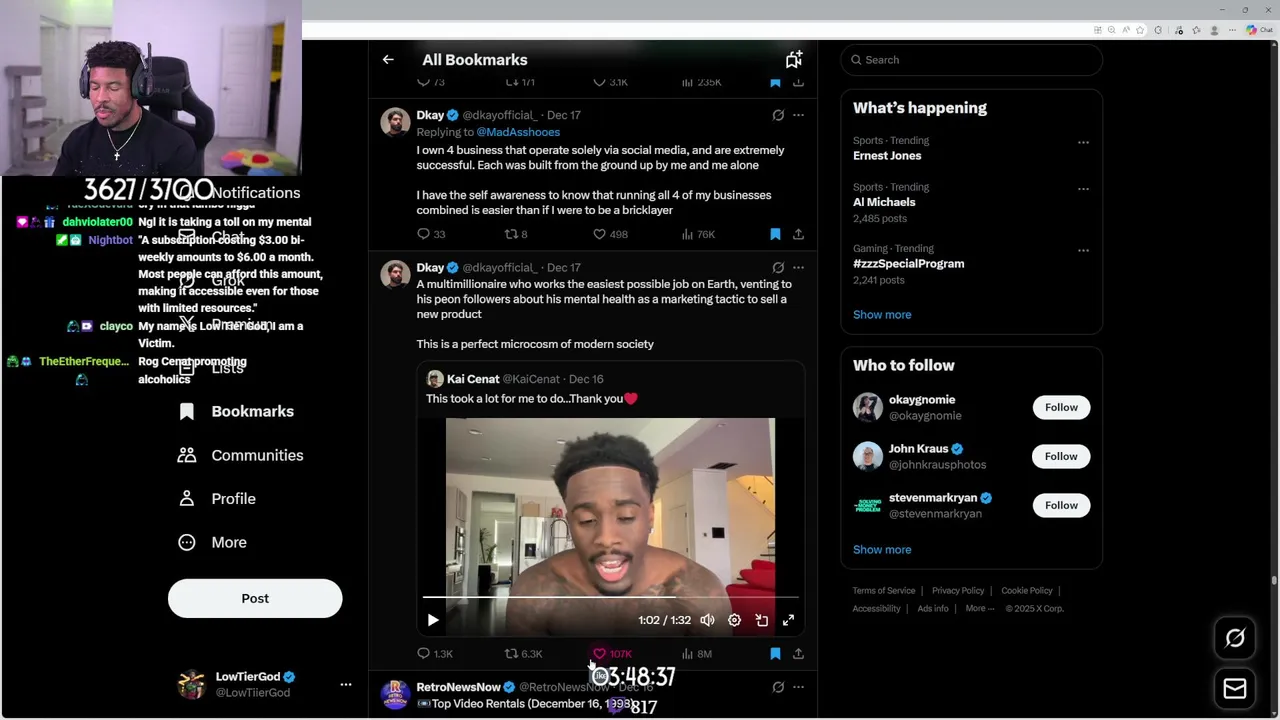The image size is (1280, 720).
Task: Expand footer More options
Action: pos(979,609)
